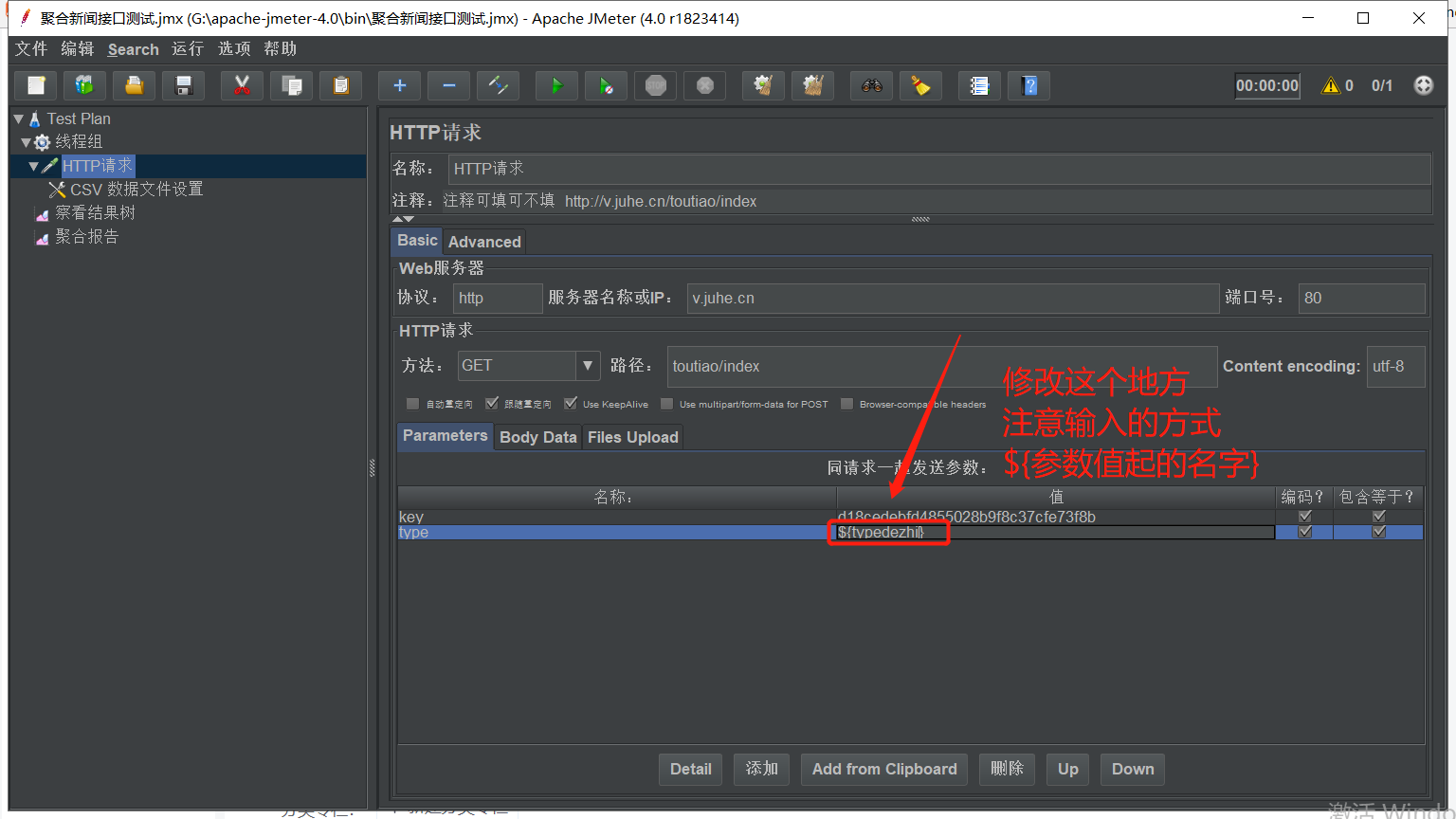Toggle enable/disable element toolbar icon
The image size is (1456, 819).
(499, 85)
